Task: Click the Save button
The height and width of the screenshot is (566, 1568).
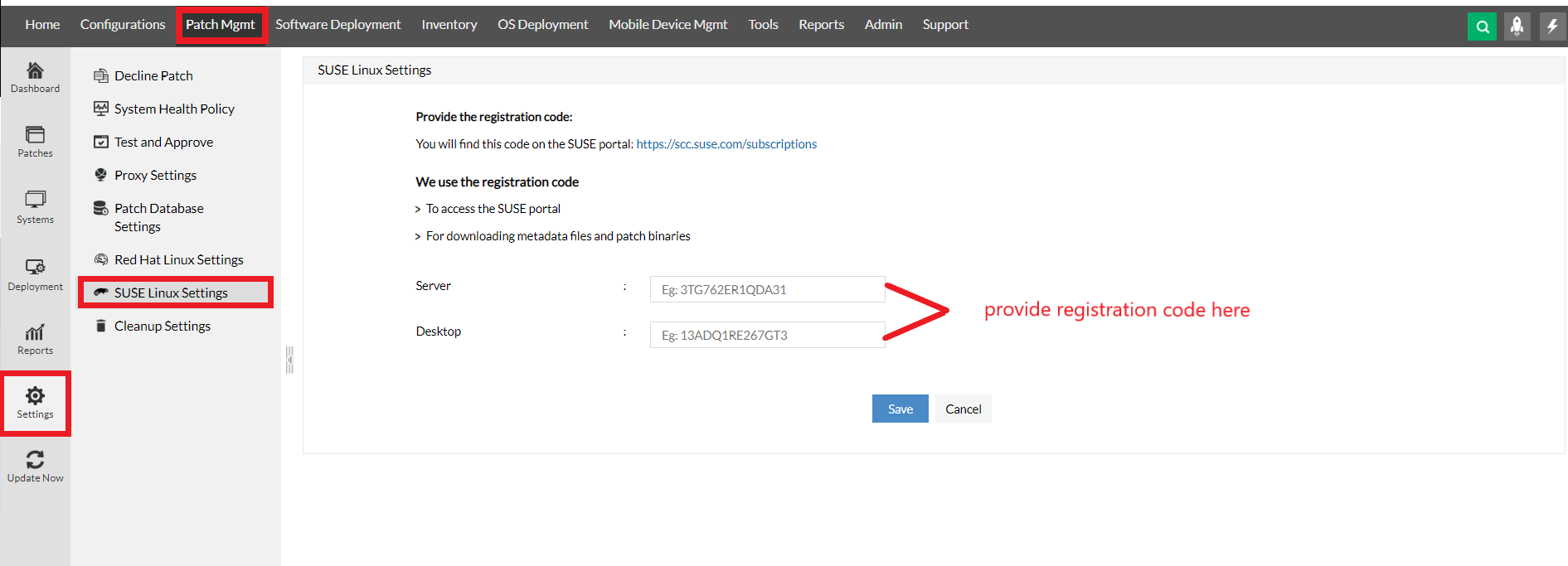Action: 901,409
